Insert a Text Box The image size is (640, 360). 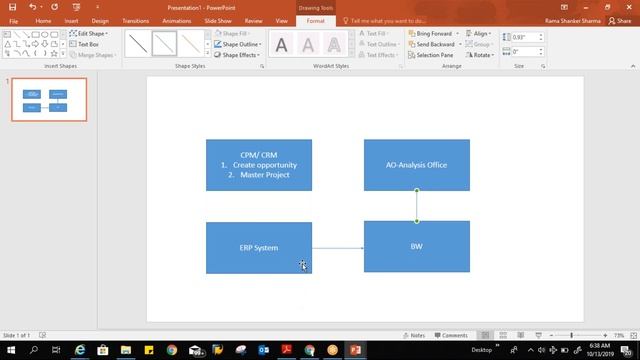(x=84, y=44)
